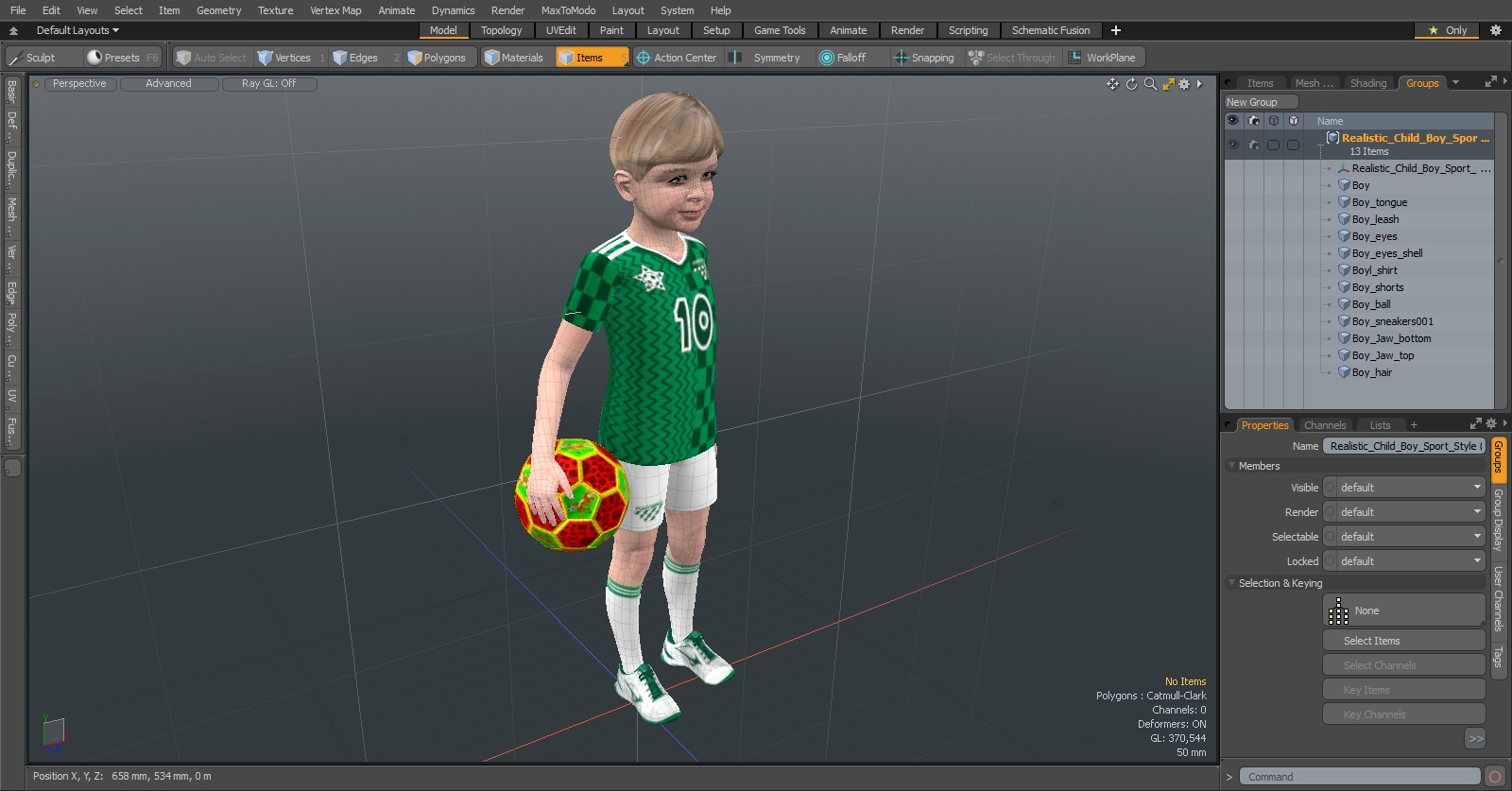Screen dimensions: 1512x791
Task: Toggle the Only option at top right
Action: point(1448,30)
